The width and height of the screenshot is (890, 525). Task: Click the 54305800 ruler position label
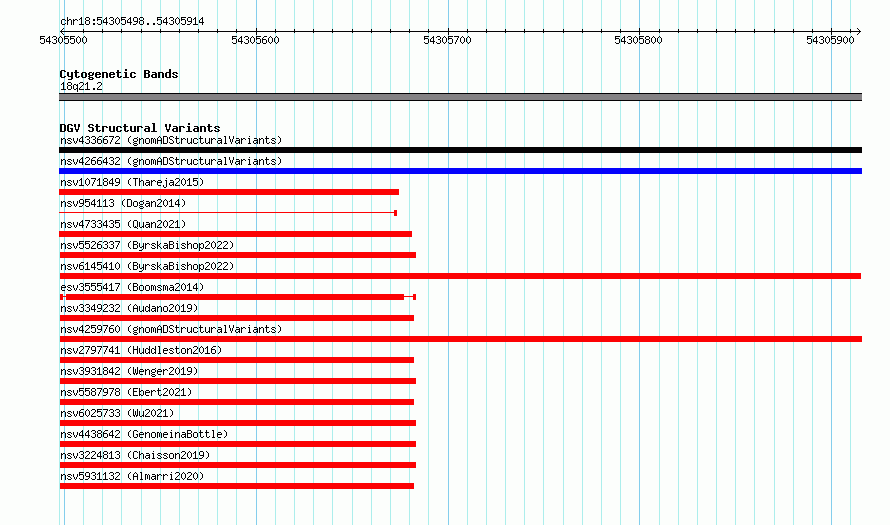click(639, 40)
